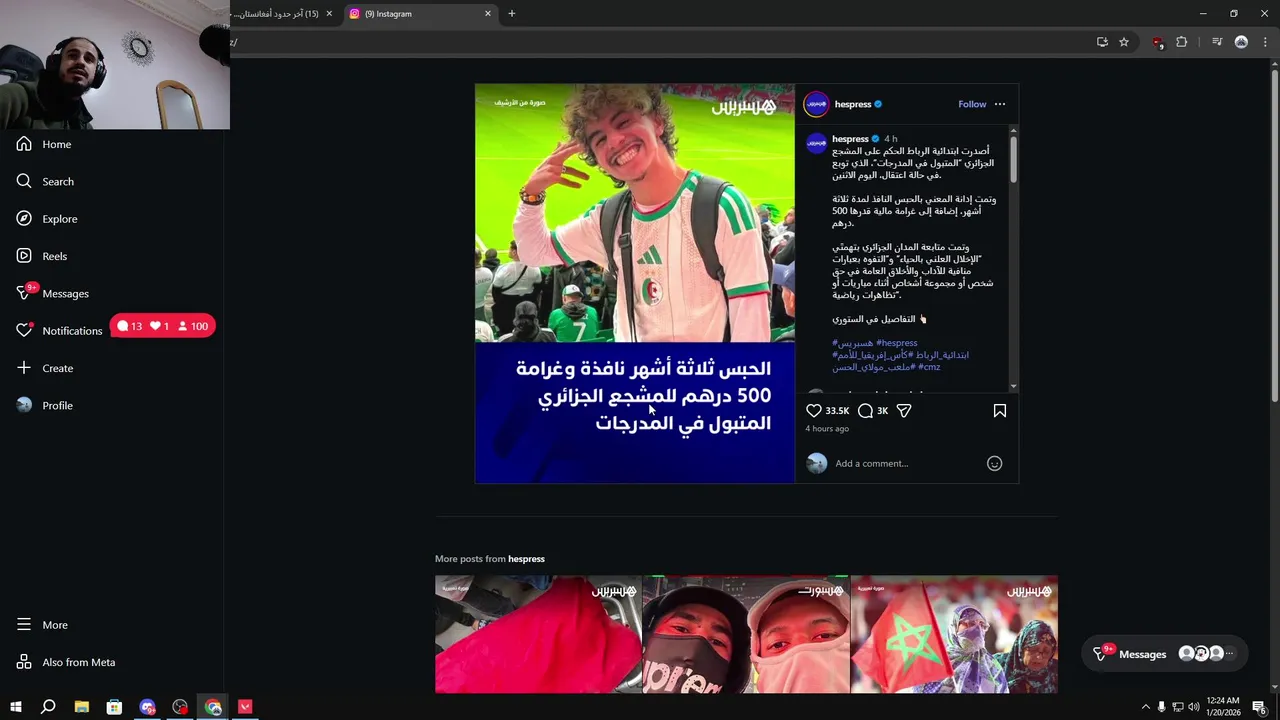The height and width of the screenshot is (720, 1280).
Task: Open Messages in the left sidebar
Action: (x=52, y=293)
